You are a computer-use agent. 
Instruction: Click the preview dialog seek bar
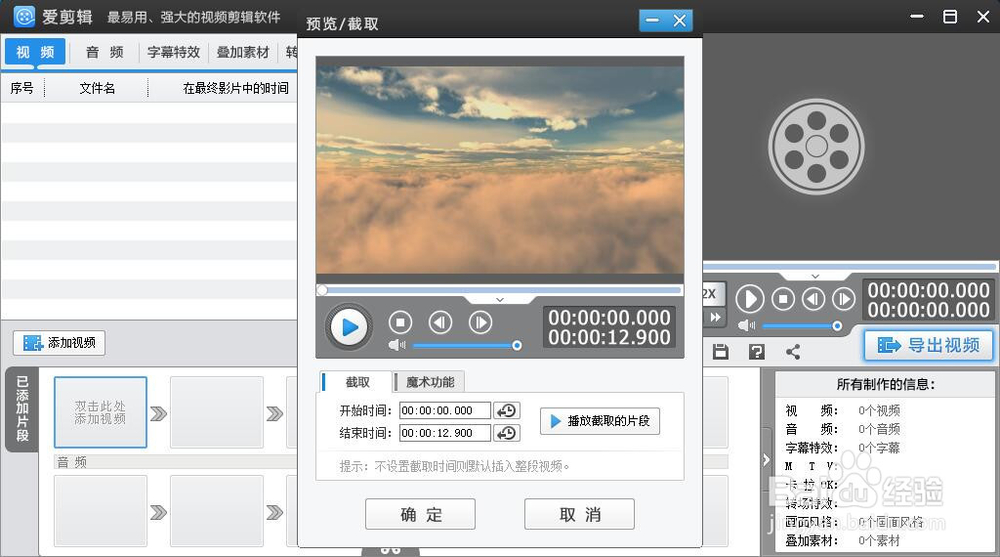[x=500, y=290]
